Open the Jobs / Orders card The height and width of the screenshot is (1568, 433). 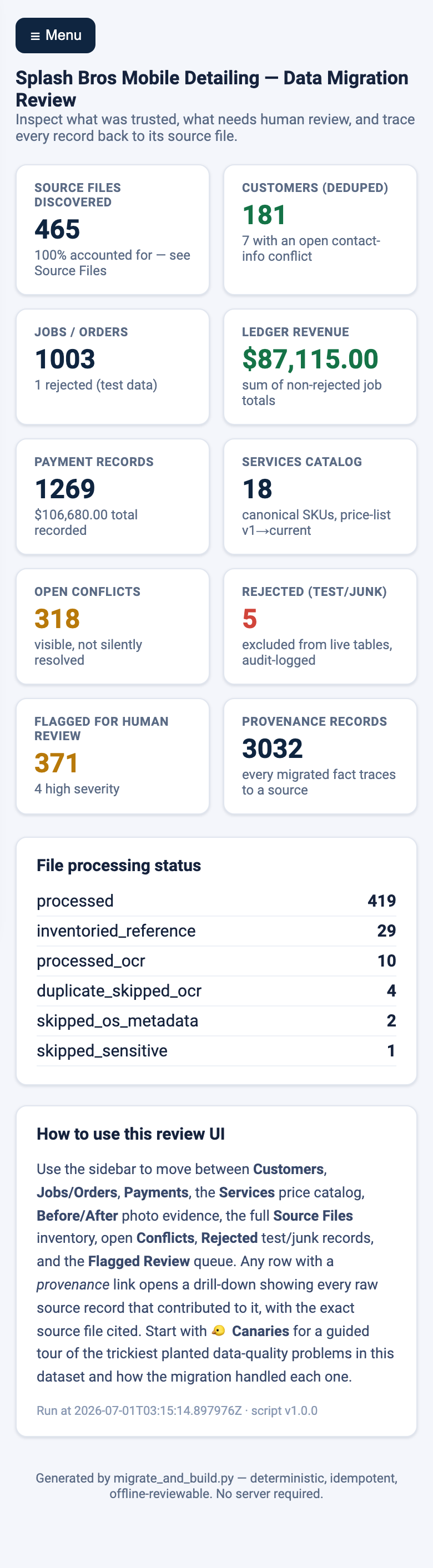[113, 367]
